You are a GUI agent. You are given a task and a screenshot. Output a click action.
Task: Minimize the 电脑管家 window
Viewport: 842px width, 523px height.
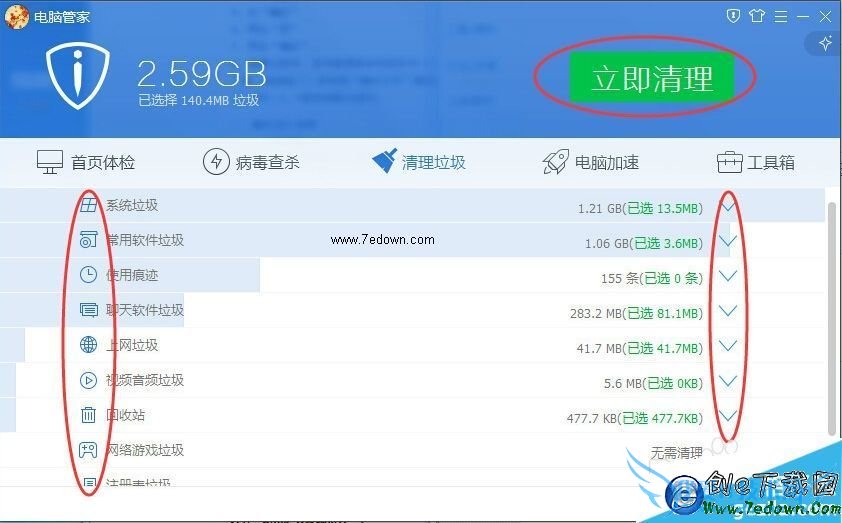tap(803, 17)
